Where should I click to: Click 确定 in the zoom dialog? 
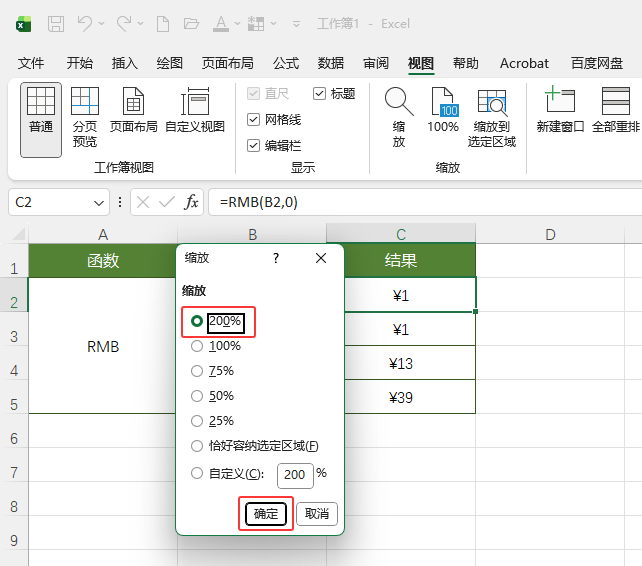[266, 514]
